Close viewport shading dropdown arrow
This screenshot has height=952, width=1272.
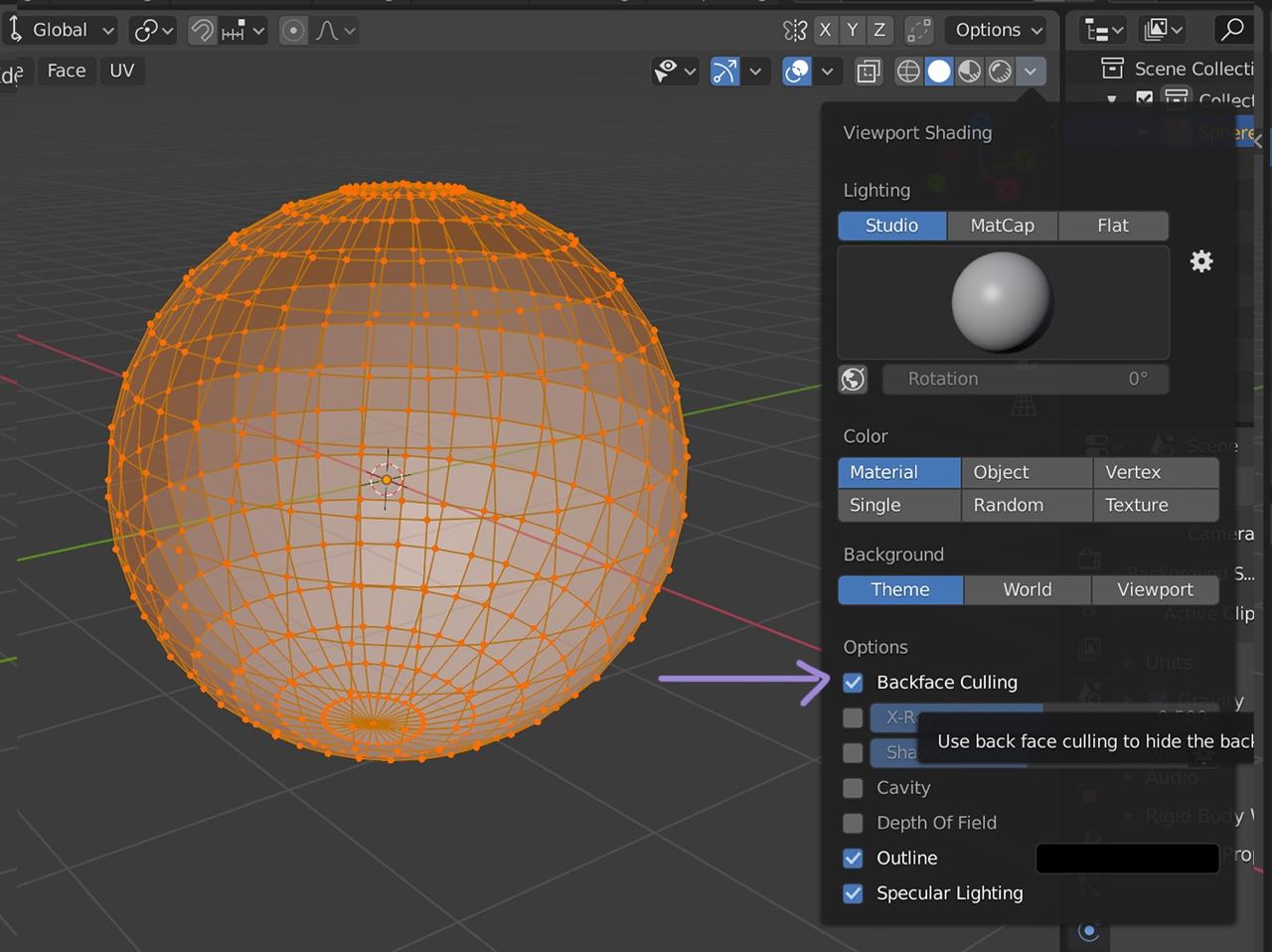pyautogui.click(x=1031, y=72)
